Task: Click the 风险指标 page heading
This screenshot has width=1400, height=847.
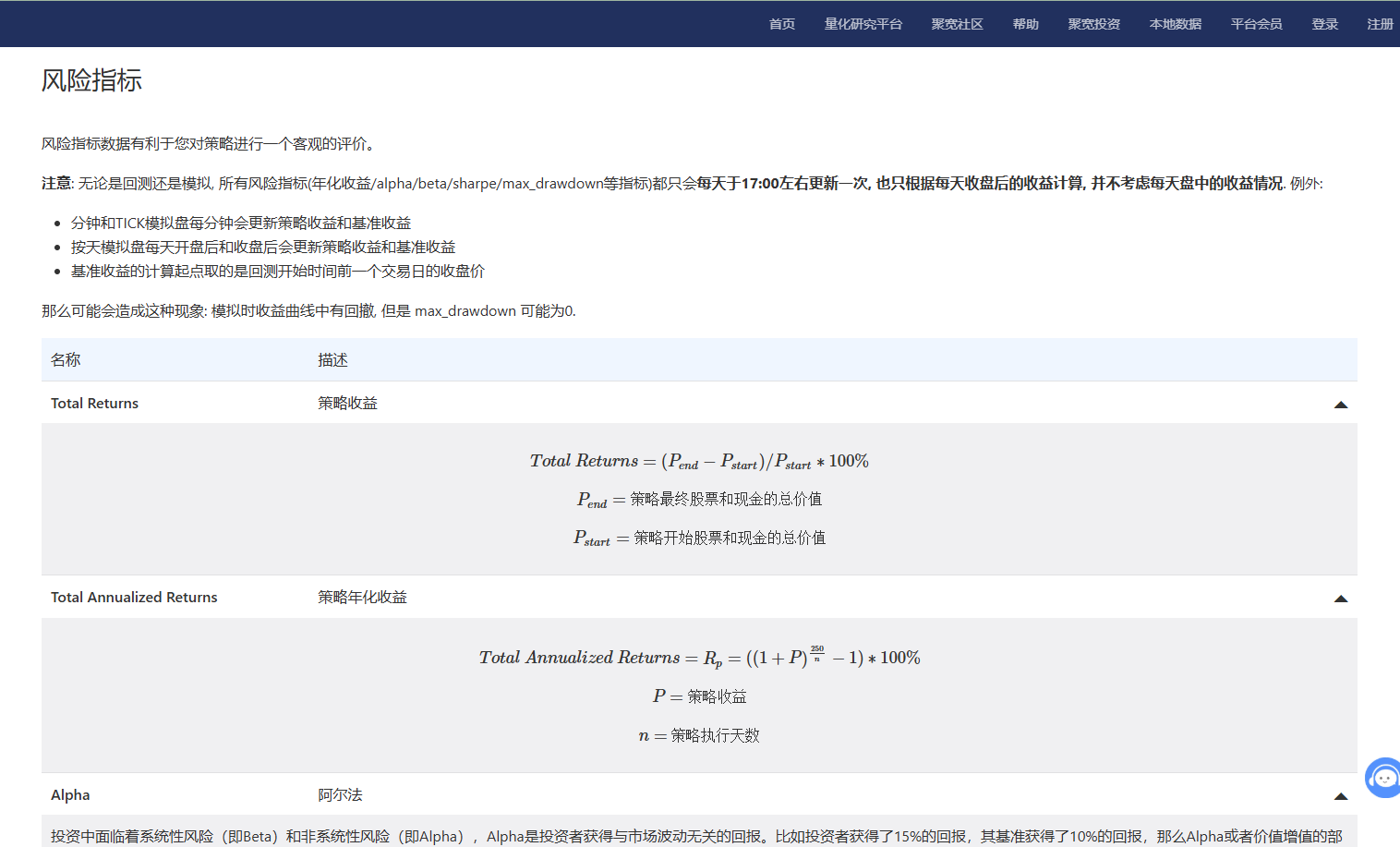Action: click(x=91, y=80)
